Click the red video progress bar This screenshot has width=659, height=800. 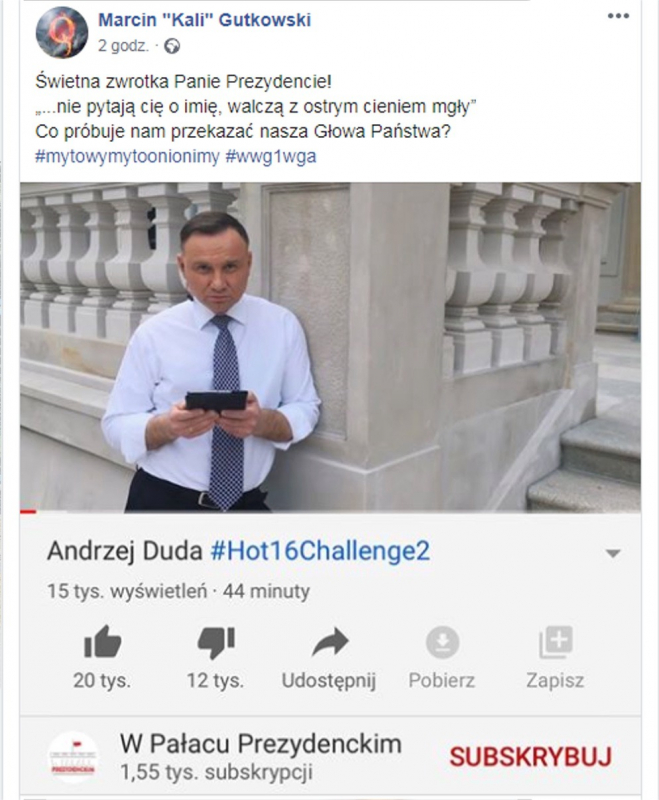pyautogui.click(x=29, y=511)
